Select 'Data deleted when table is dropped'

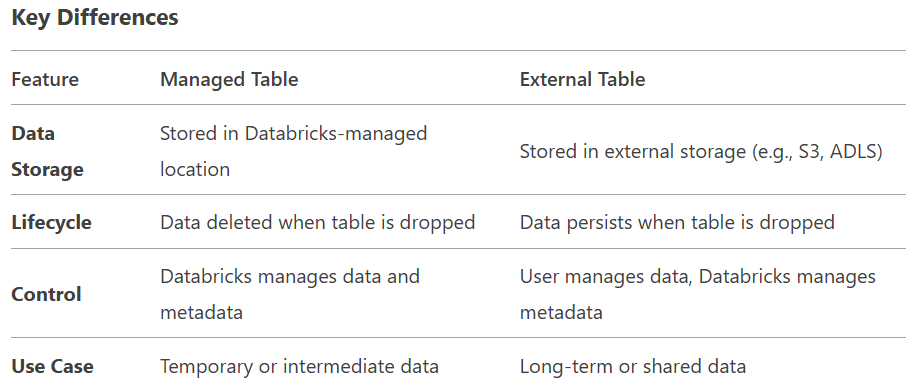click(x=317, y=222)
